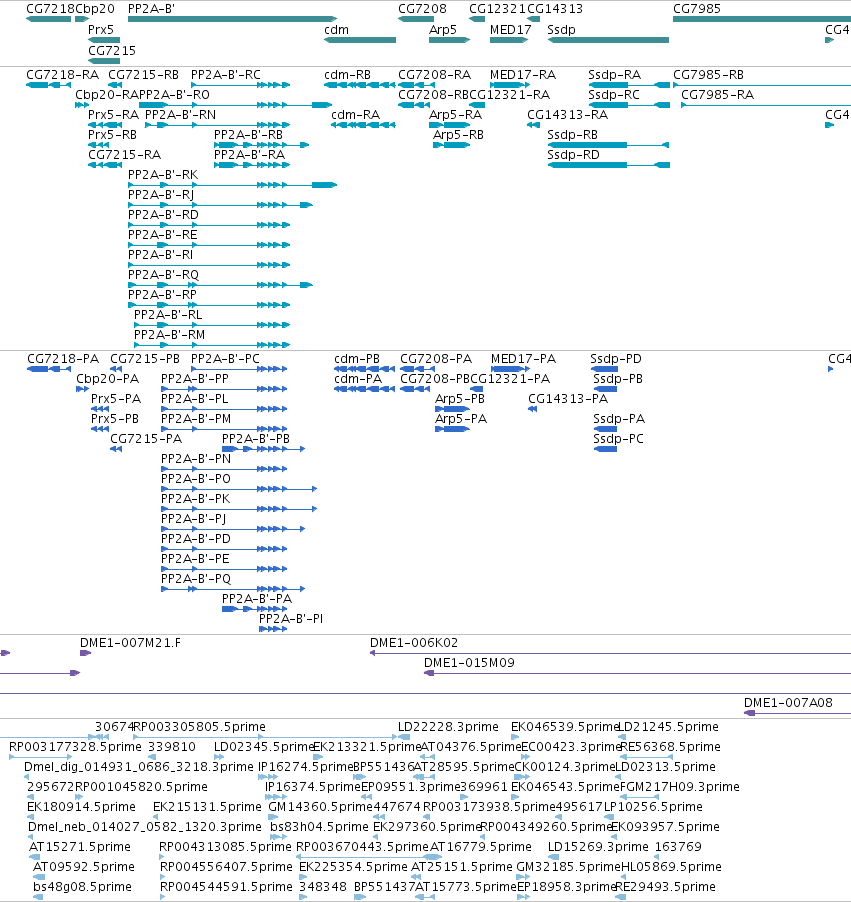Select protein PP2A-B'-PK
The image size is (851, 902).
pos(195,499)
